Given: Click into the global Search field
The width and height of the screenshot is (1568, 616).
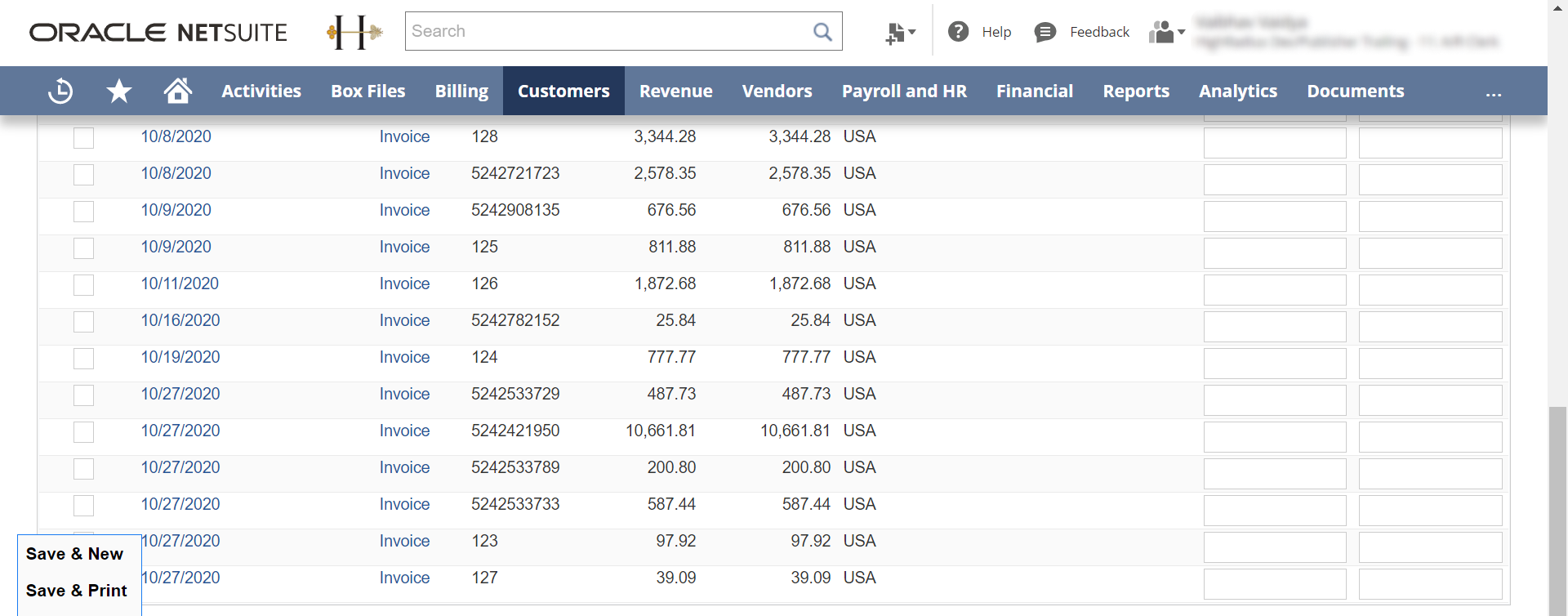Looking at the screenshot, I should 604,31.
